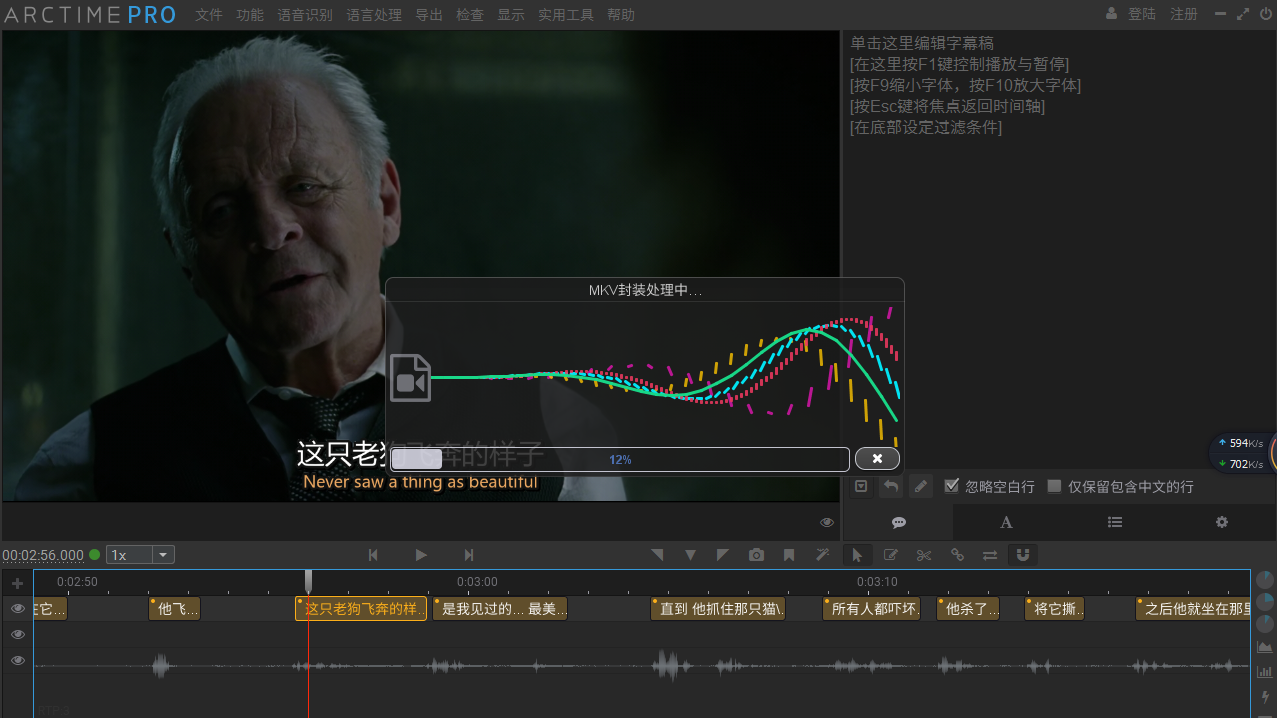Click the down triangle marker icon
1277x718 pixels.
[690, 554]
